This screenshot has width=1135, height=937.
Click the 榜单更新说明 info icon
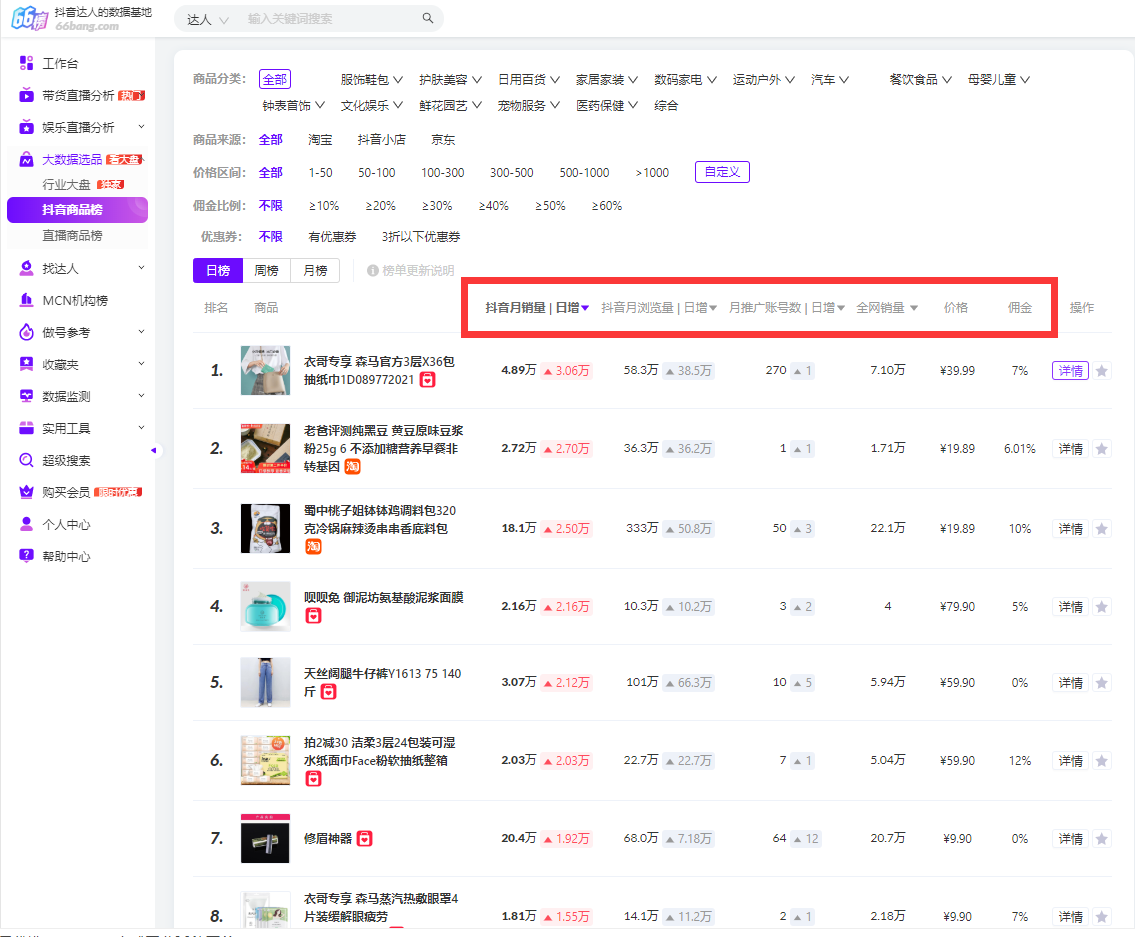point(373,271)
